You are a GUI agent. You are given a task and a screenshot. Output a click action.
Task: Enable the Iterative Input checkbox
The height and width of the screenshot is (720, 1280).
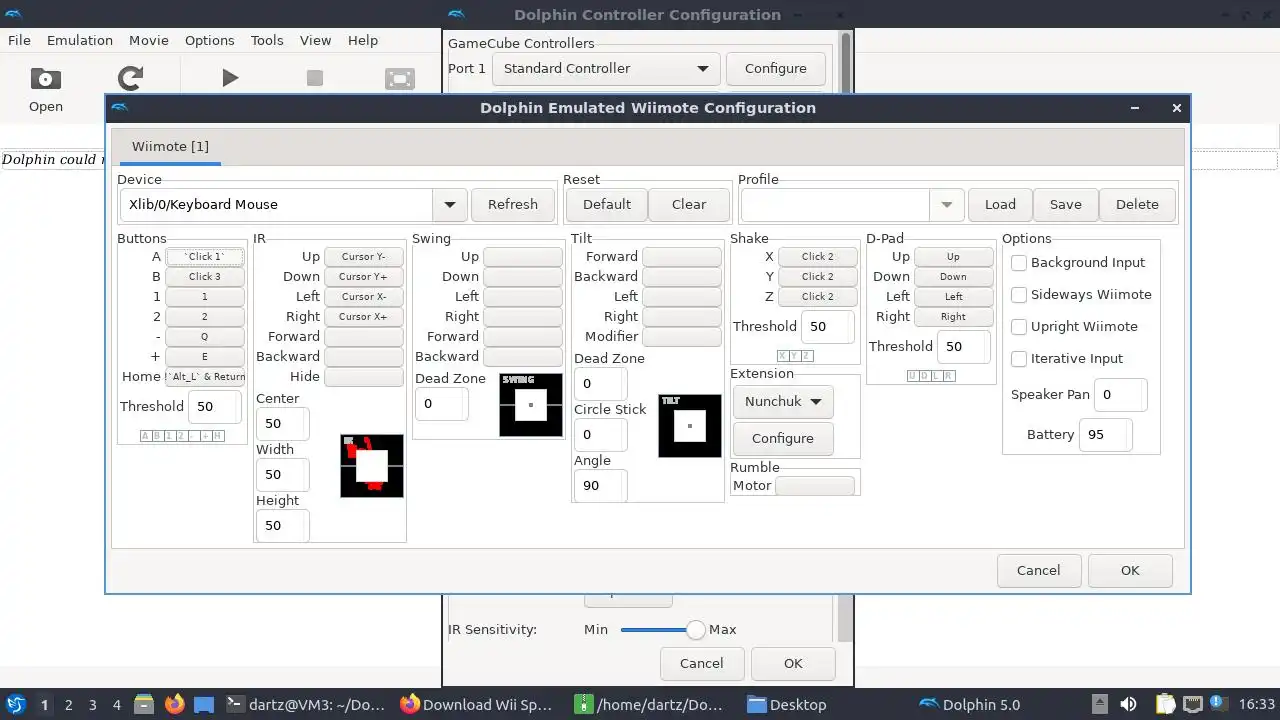tap(1019, 358)
